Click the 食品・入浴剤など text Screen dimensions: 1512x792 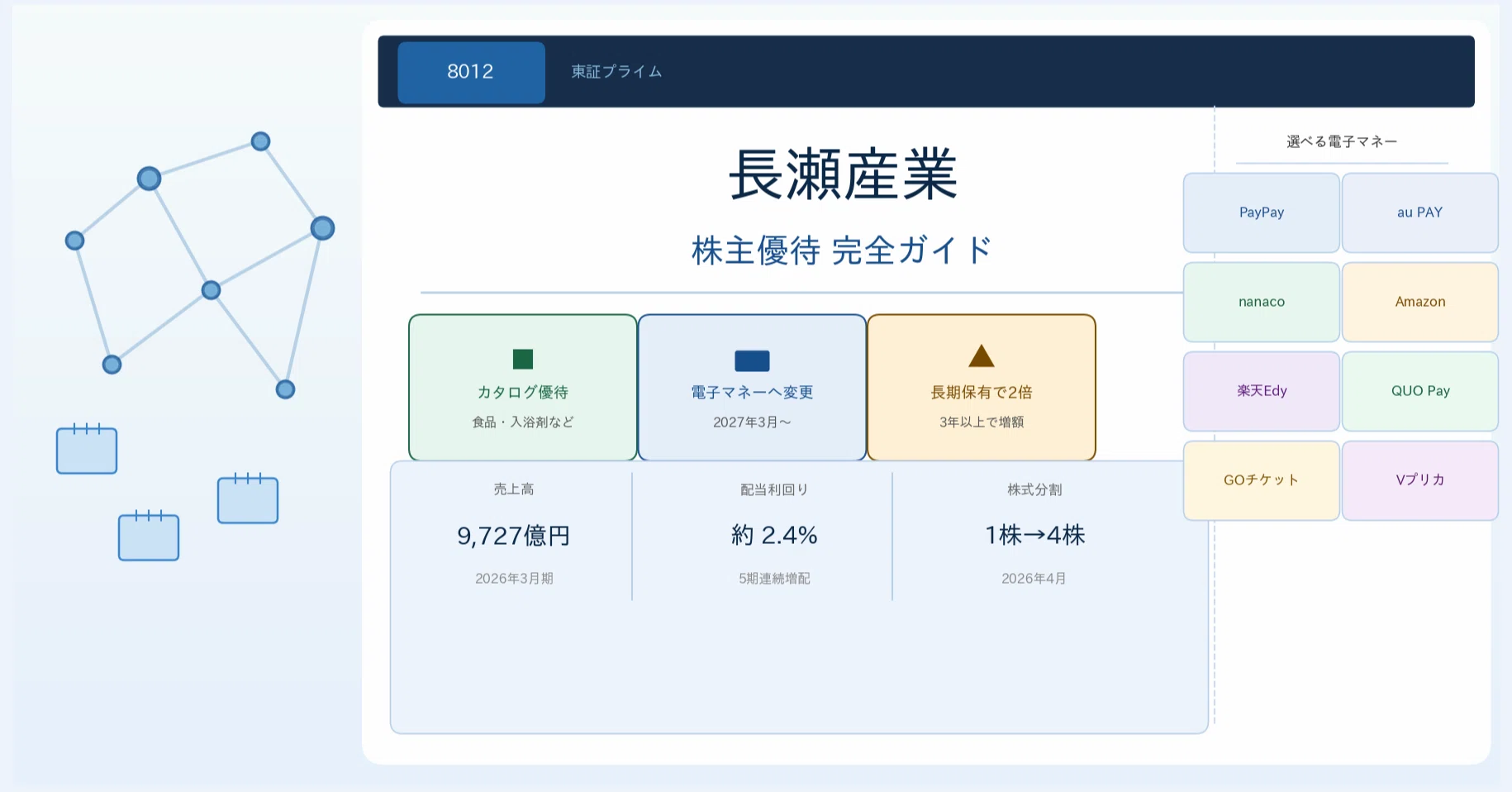[523, 422]
